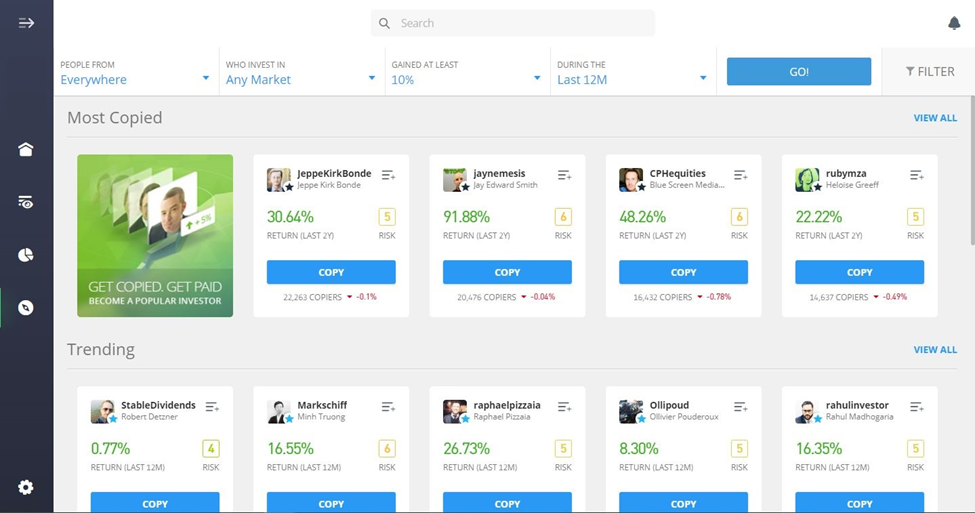The width and height of the screenshot is (975, 513).
Task: Click View All for Trending
Action: [935, 349]
